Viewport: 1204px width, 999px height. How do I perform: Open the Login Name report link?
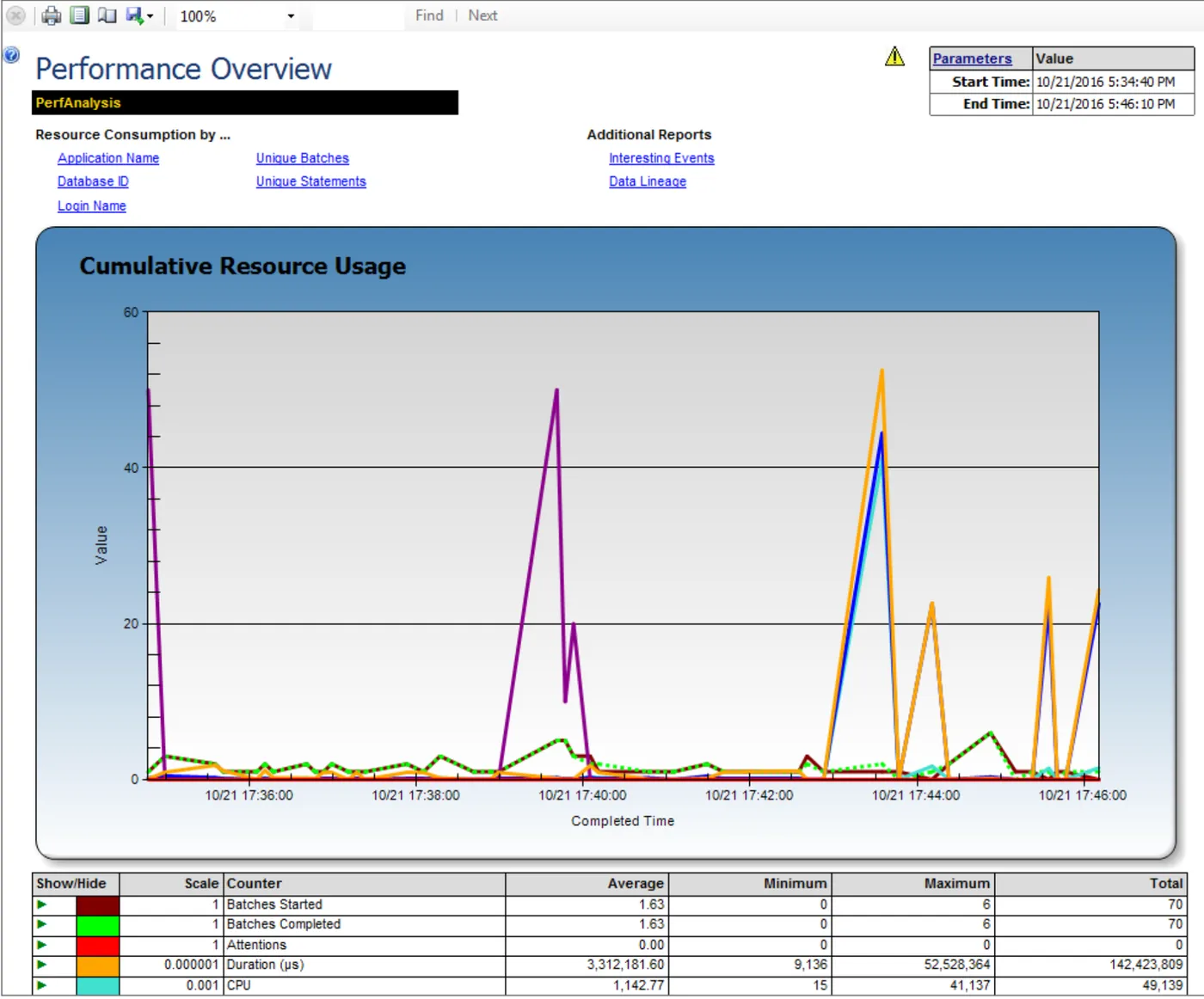[x=92, y=205]
